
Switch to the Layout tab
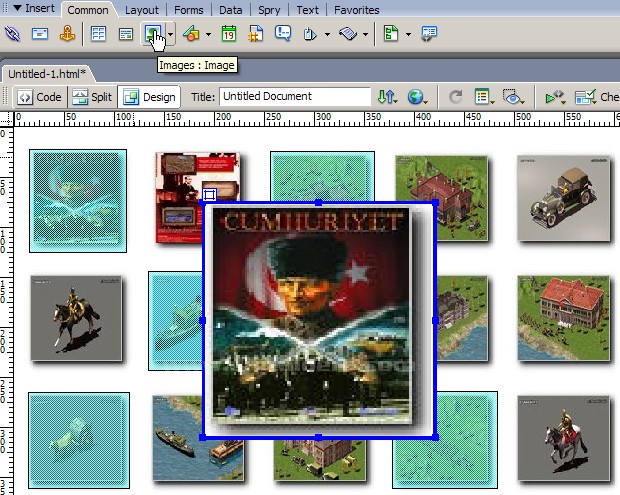click(142, 10)
